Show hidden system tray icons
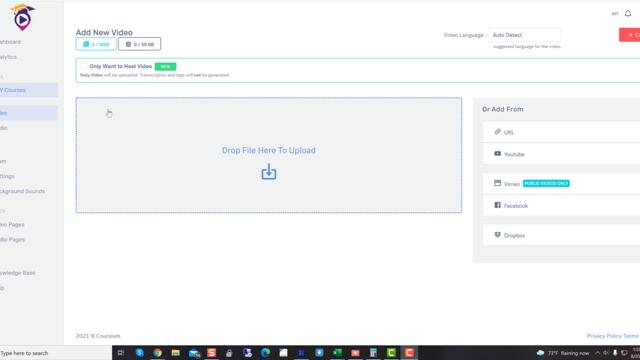640x360 pixels. click(x=598, y=353)
